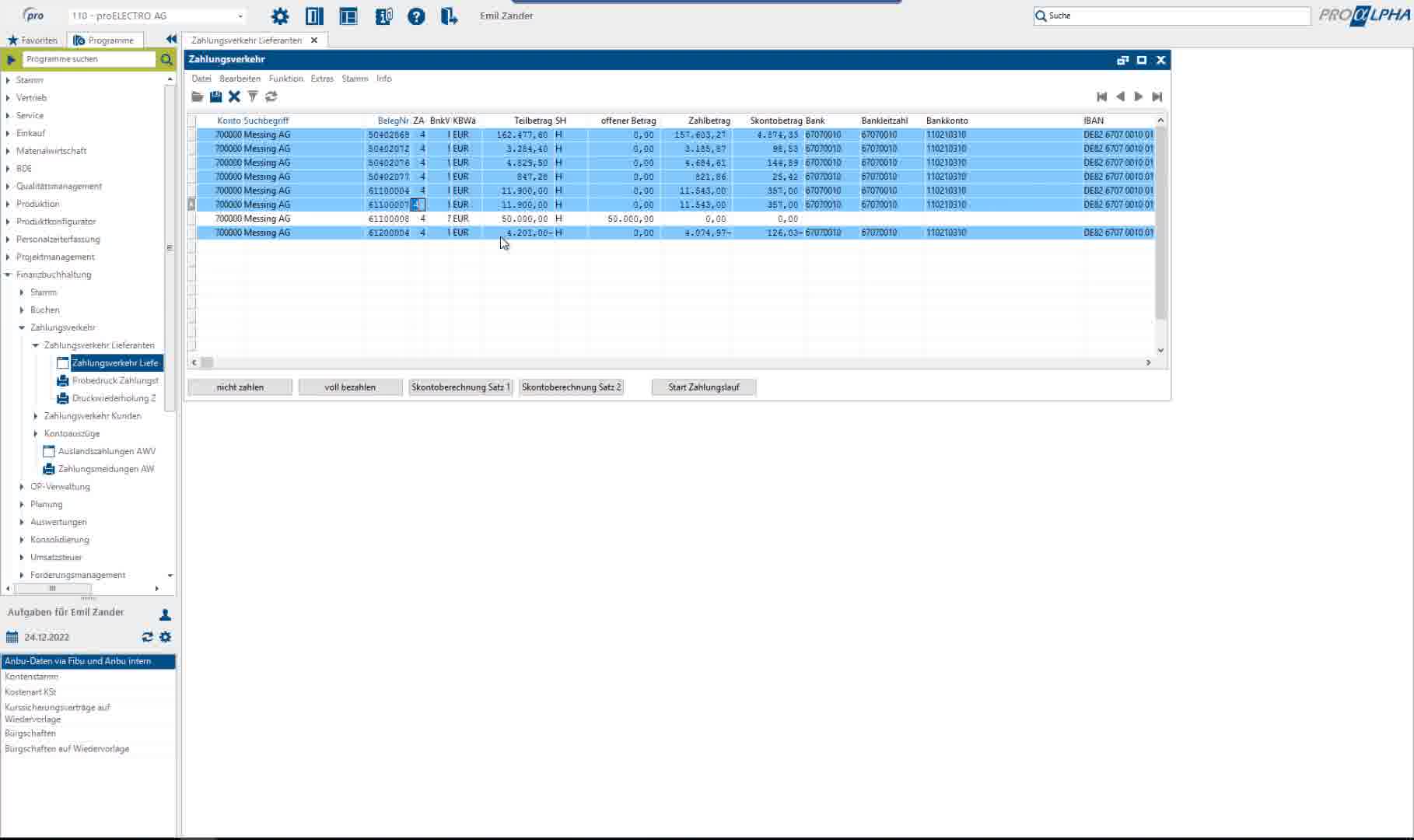Select row with BelegNr 61100008
The width and height of the screenshot is (1414, 840).
tap(675, 219)
